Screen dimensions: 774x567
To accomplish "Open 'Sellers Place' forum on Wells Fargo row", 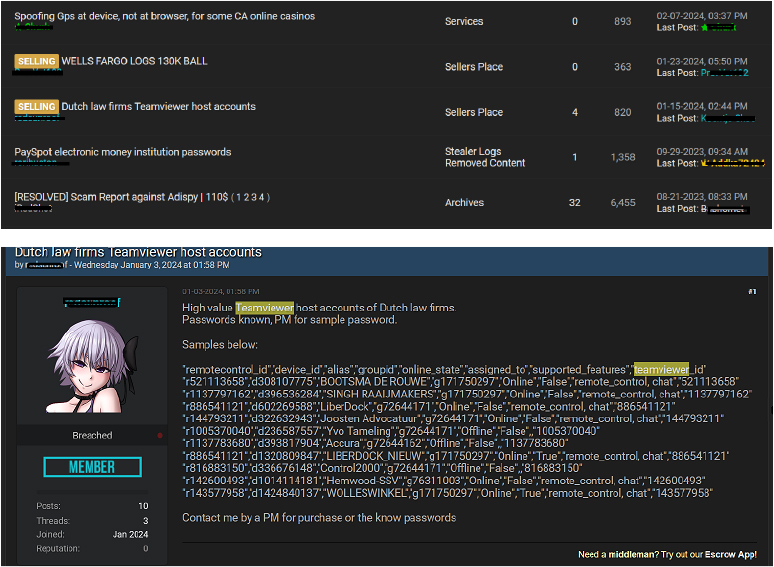I will [474, 67].
